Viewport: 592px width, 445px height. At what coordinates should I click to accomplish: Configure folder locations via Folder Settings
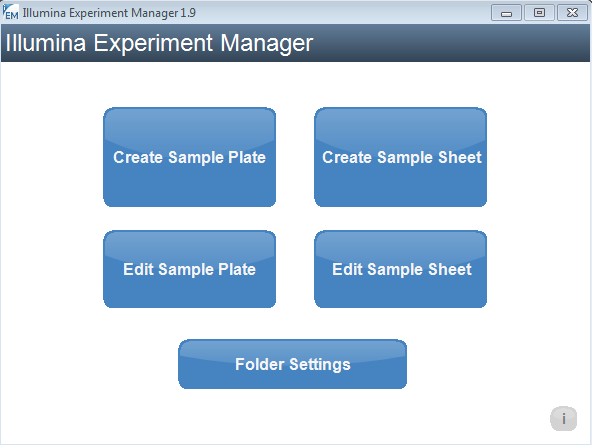(x=293, y=364)
